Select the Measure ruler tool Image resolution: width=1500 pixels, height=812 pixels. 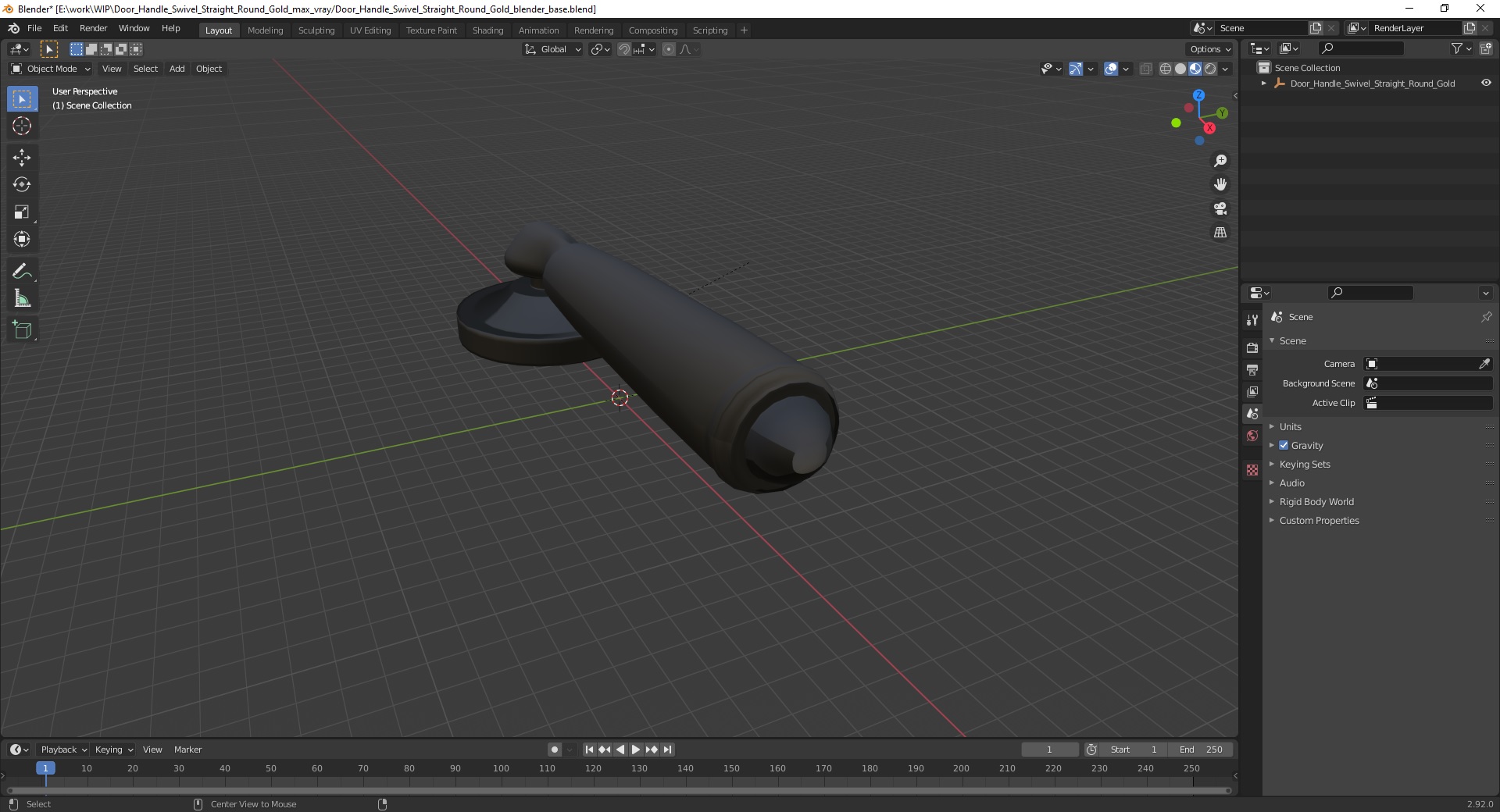(22, 299)
